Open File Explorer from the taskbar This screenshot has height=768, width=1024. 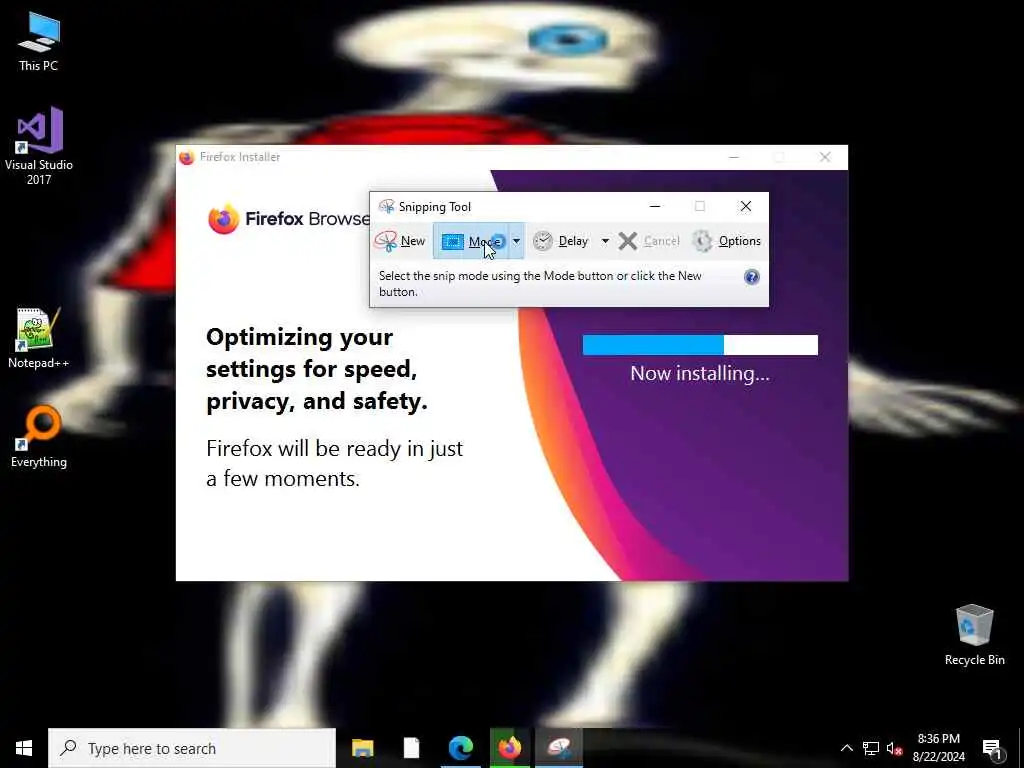click(x=362, y=748)
